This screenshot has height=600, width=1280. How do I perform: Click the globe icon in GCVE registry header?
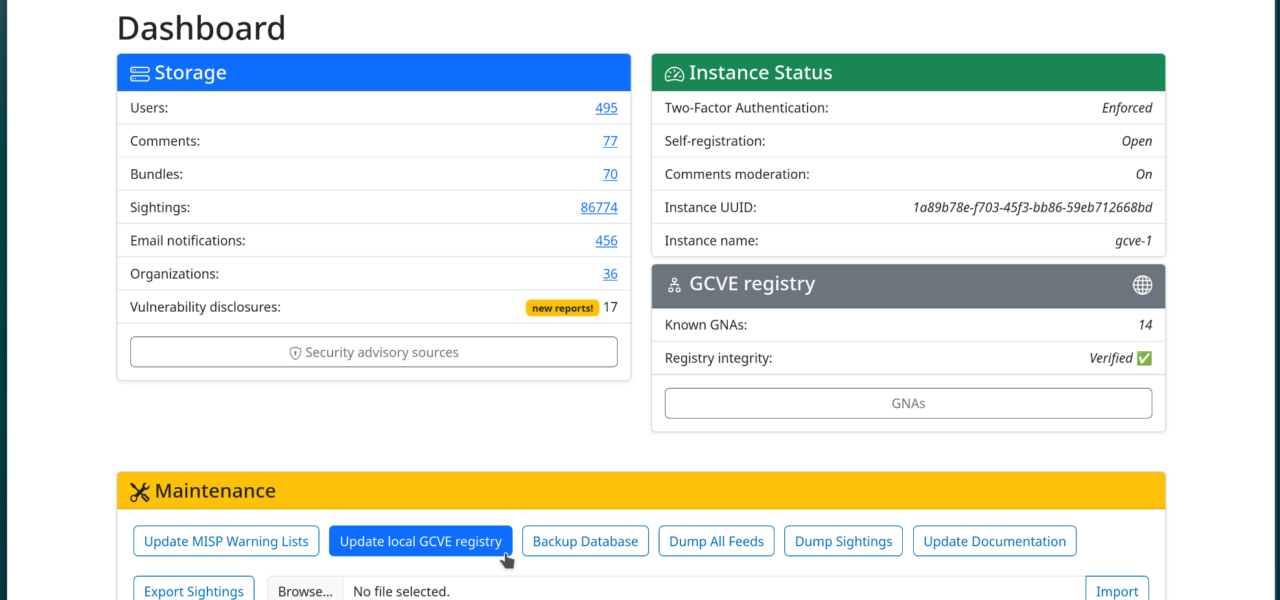pos(1141,285)
